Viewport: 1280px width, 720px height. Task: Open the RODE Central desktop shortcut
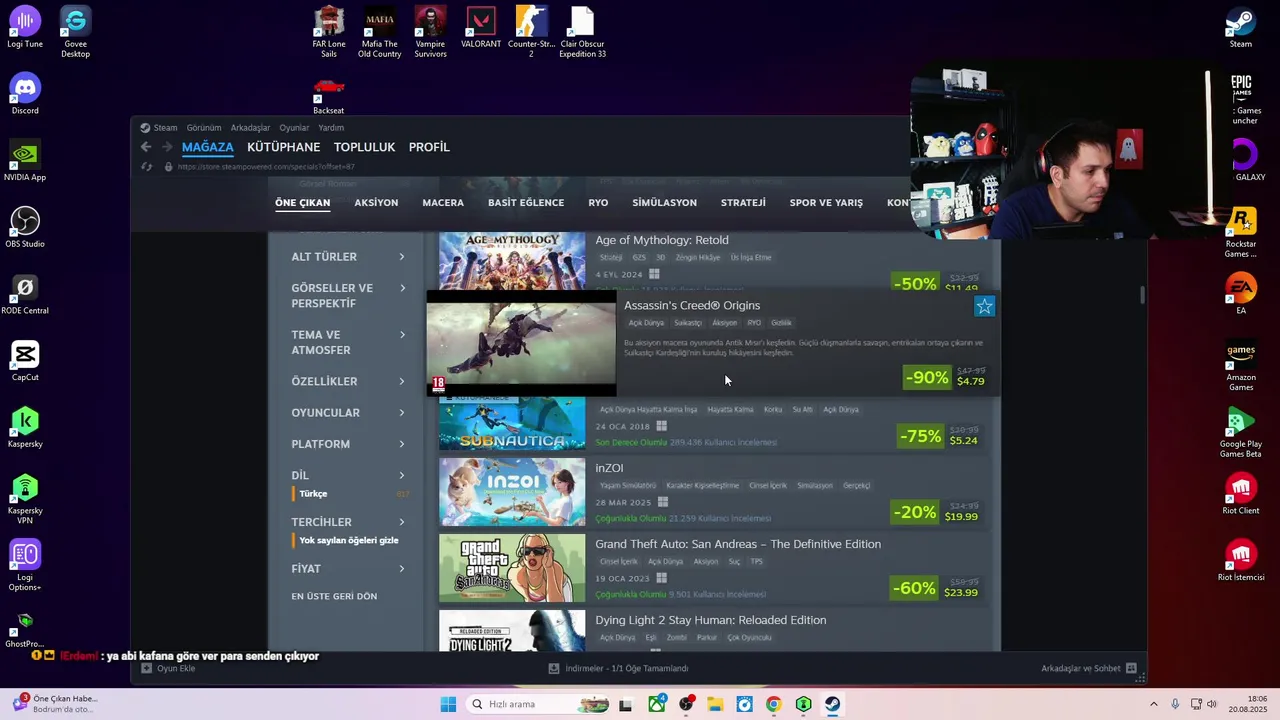point(25,294)
